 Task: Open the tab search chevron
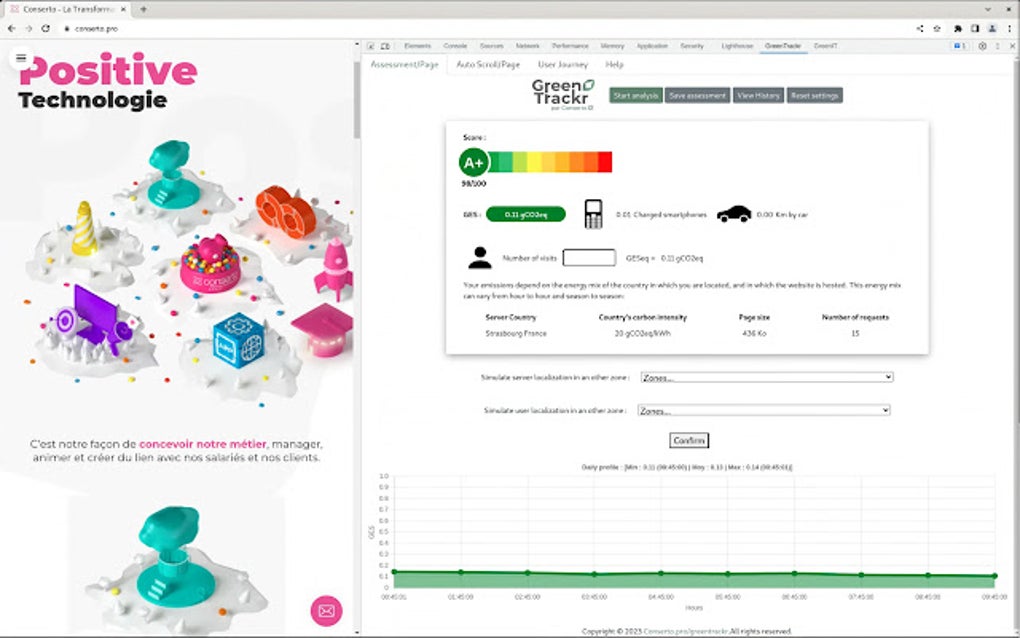click(989, 9)
